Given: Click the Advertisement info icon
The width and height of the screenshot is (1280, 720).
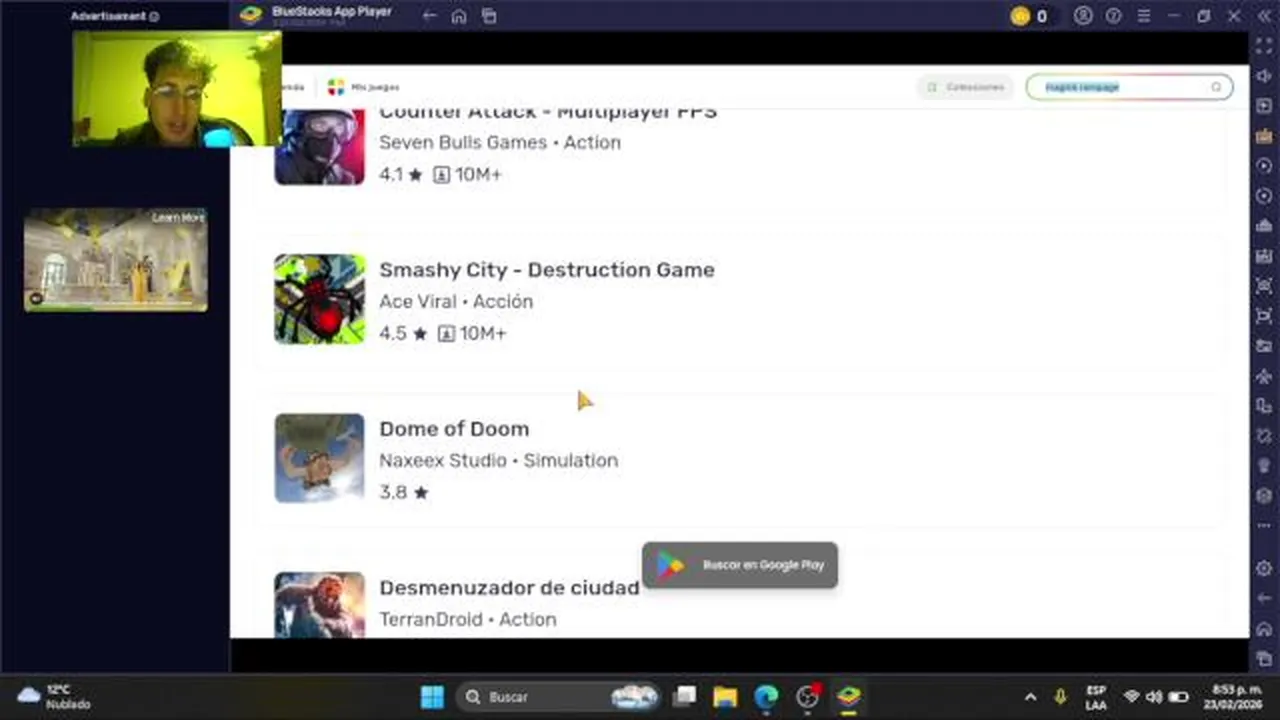Looking at the screenshot, I should (x=154, y=17).
